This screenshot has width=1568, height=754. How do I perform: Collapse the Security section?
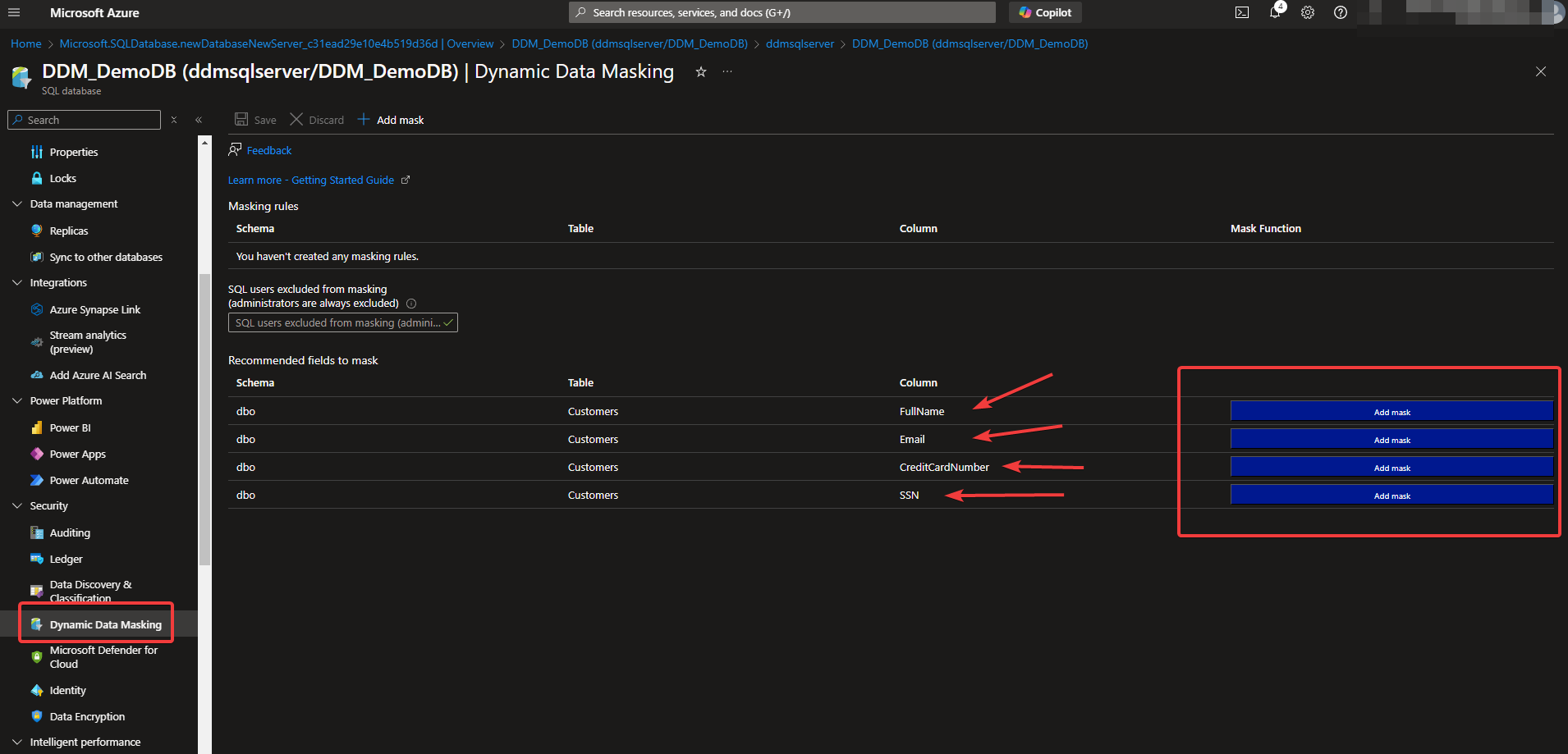coord(17,505)
